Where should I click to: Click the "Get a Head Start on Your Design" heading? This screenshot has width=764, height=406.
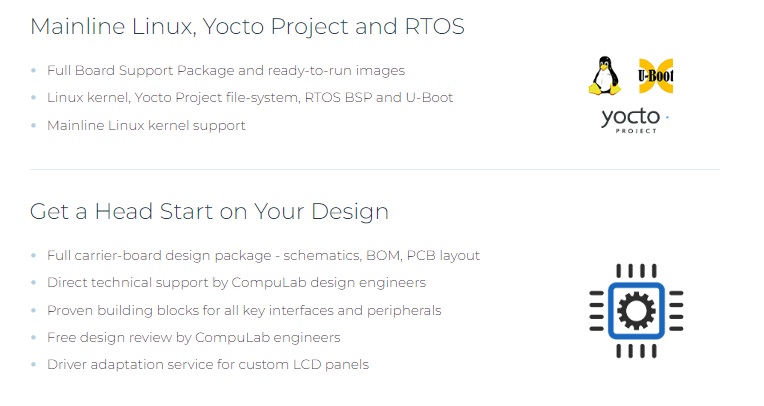coord(209,212)
